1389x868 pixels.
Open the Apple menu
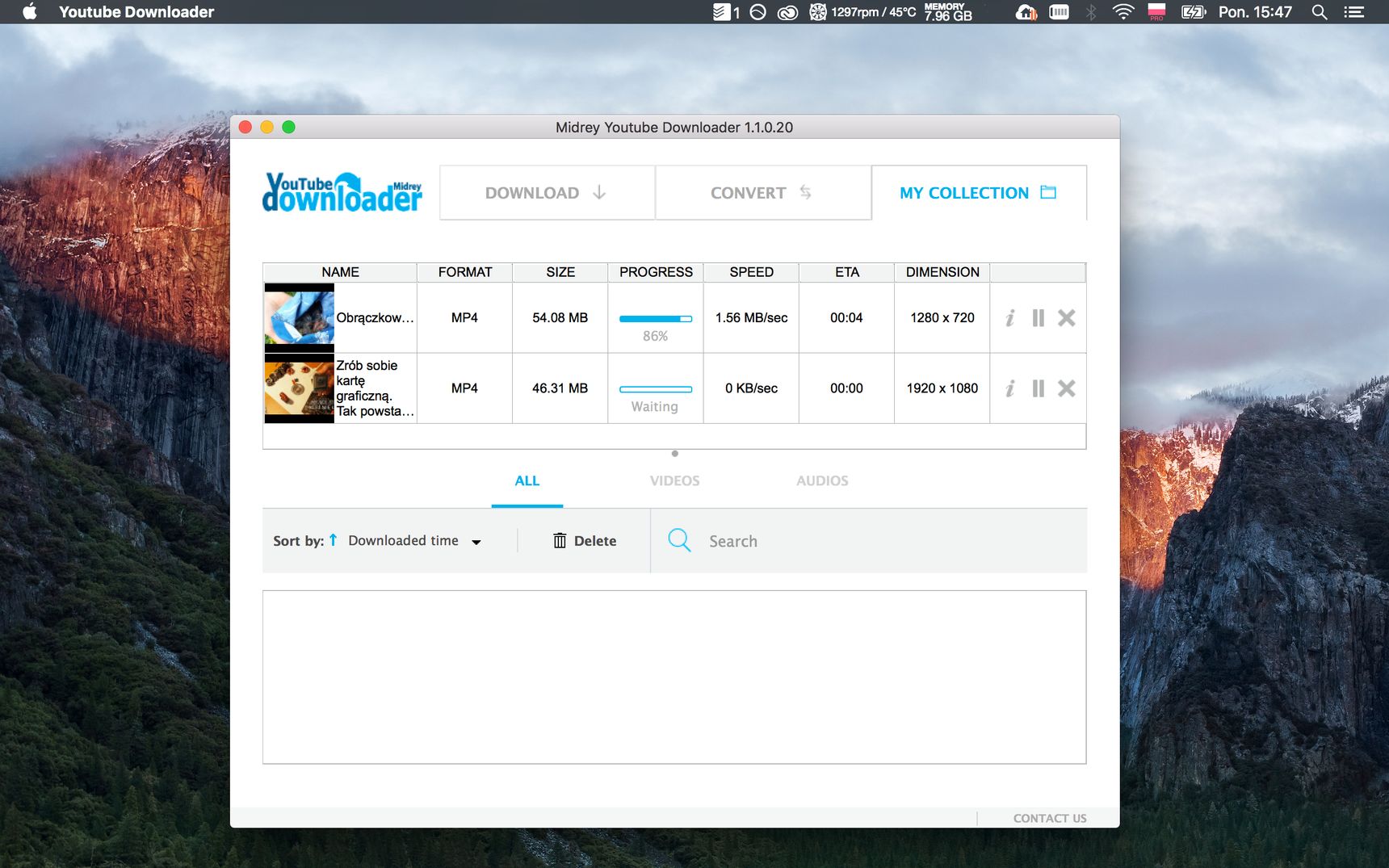click(x=30, y=12)
